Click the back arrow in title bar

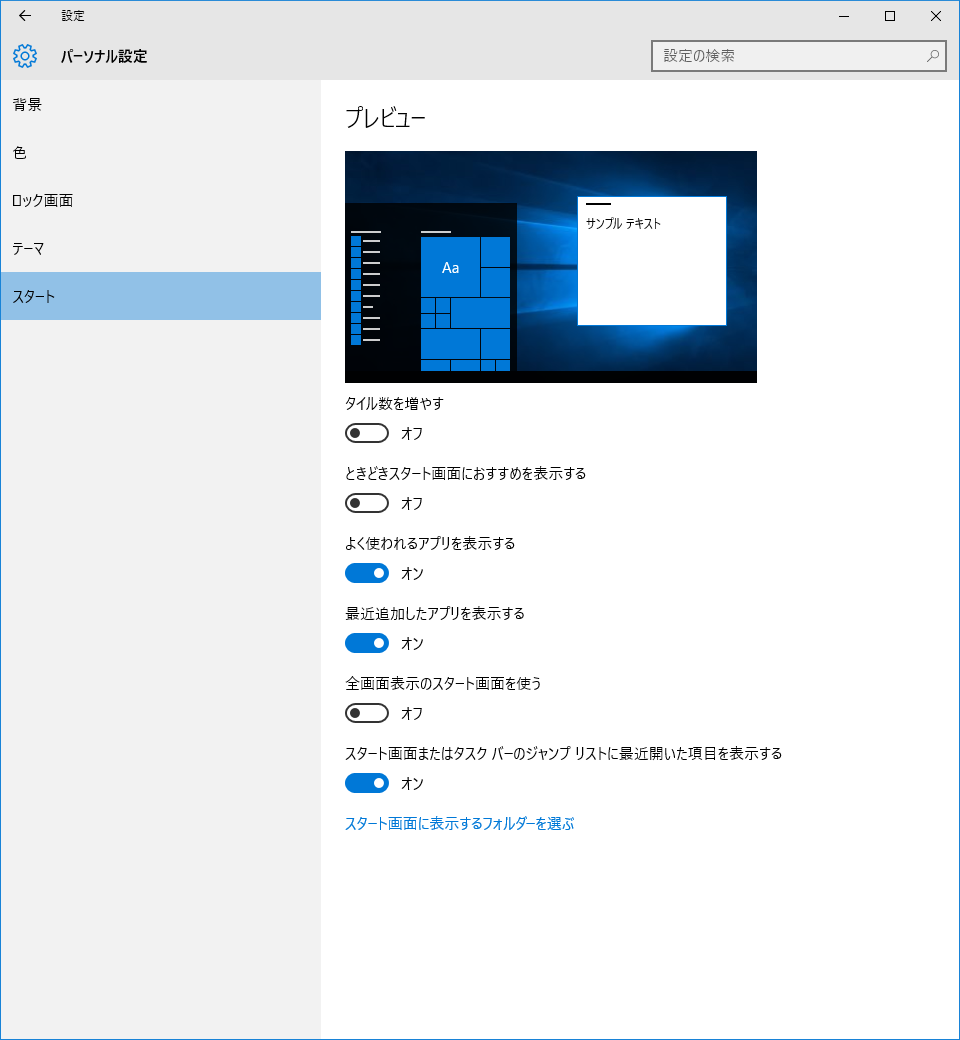coord(25,16)
